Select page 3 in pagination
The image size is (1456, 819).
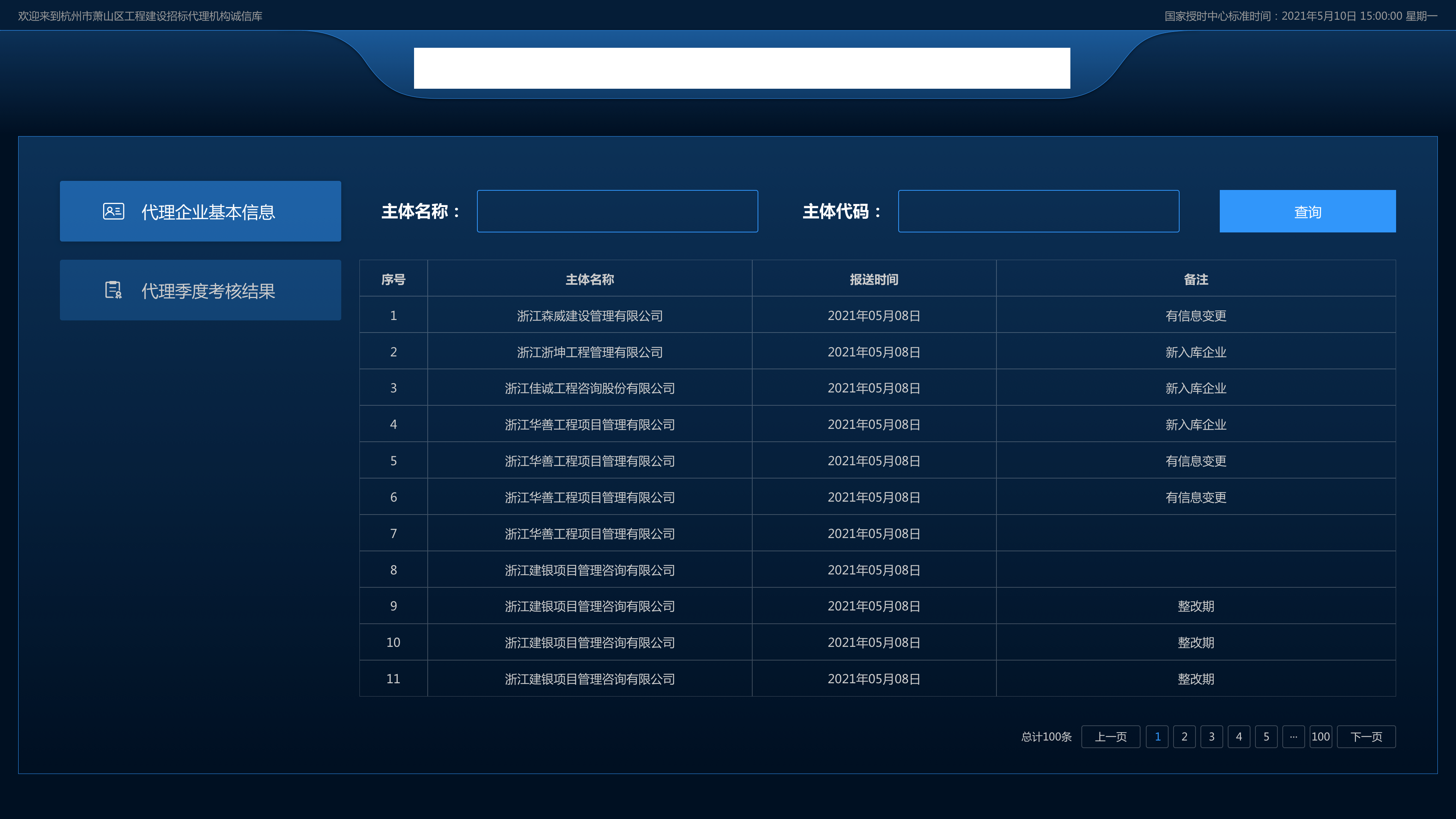pos(1211,736)
